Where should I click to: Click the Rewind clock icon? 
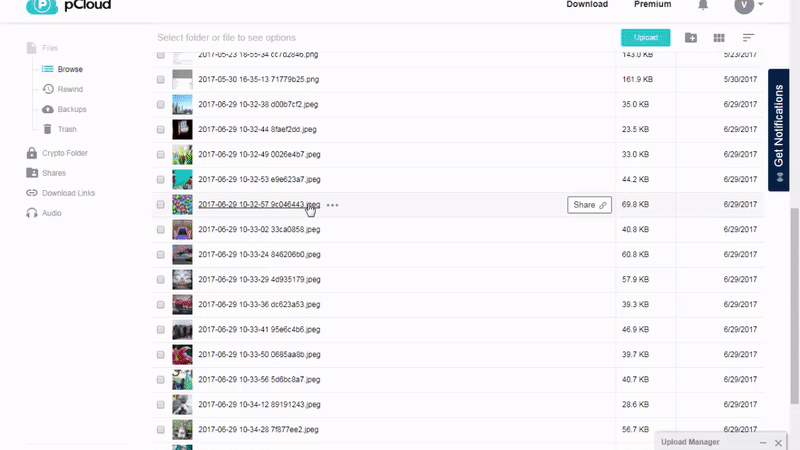tap(48, 89)
